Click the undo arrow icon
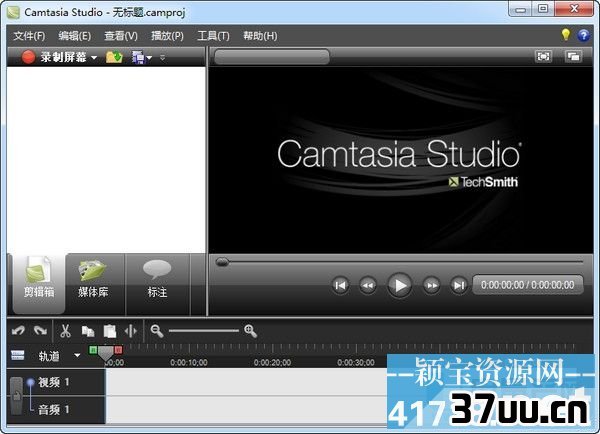Screen dimensions: 600x434 (x=18, y=331)
